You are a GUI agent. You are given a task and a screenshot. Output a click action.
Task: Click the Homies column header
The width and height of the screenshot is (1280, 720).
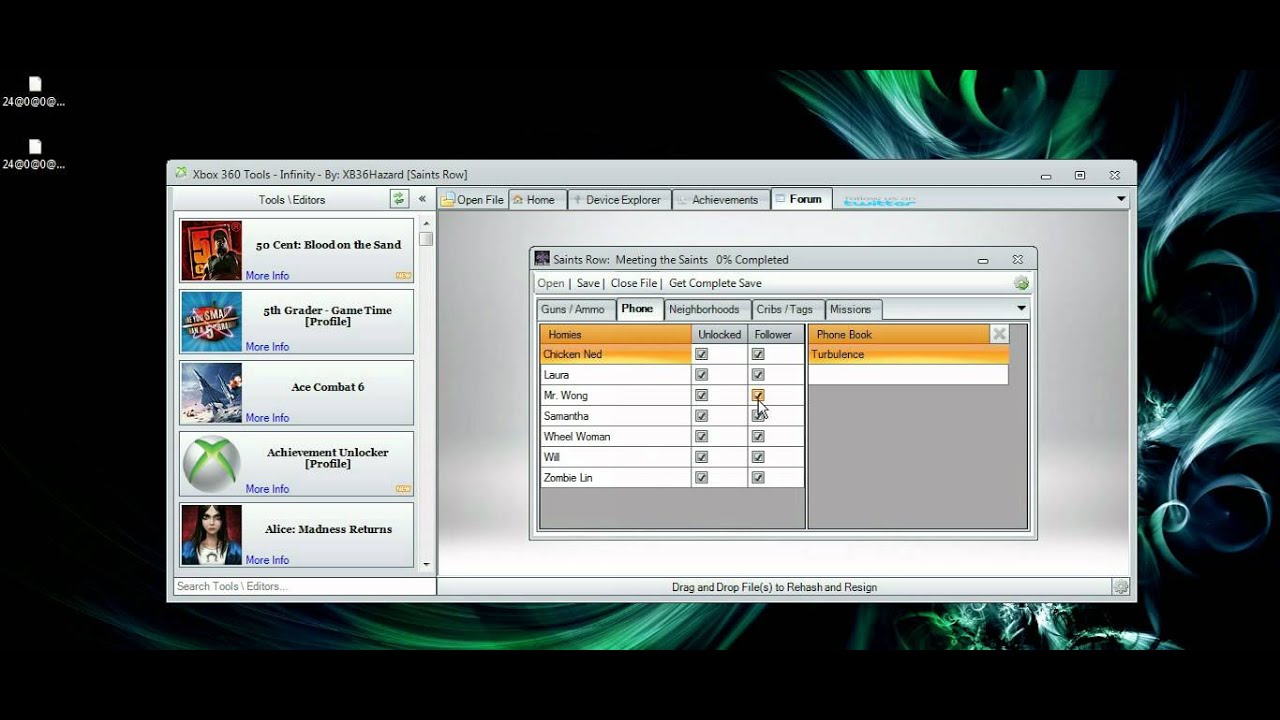tap(615, 334)
